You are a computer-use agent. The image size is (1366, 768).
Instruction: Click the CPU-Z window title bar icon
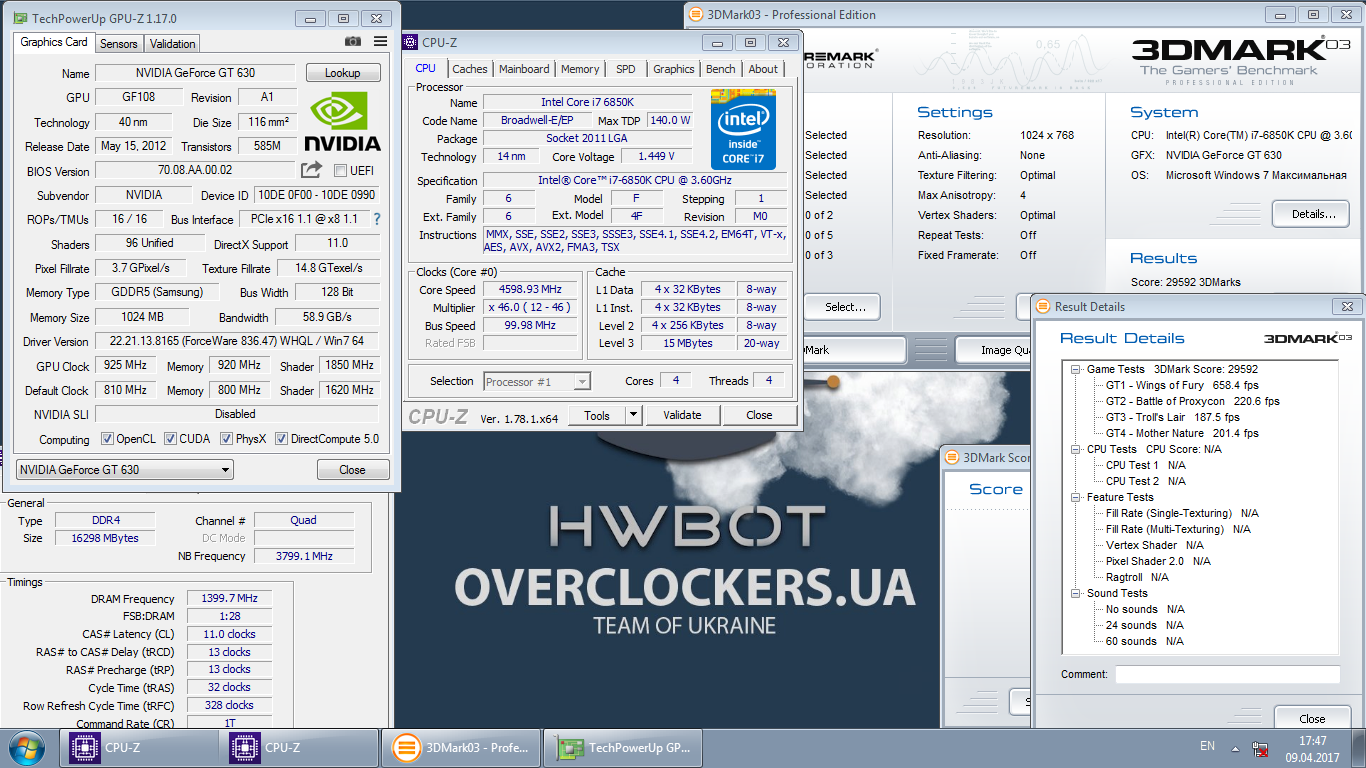tap(410, 42)
